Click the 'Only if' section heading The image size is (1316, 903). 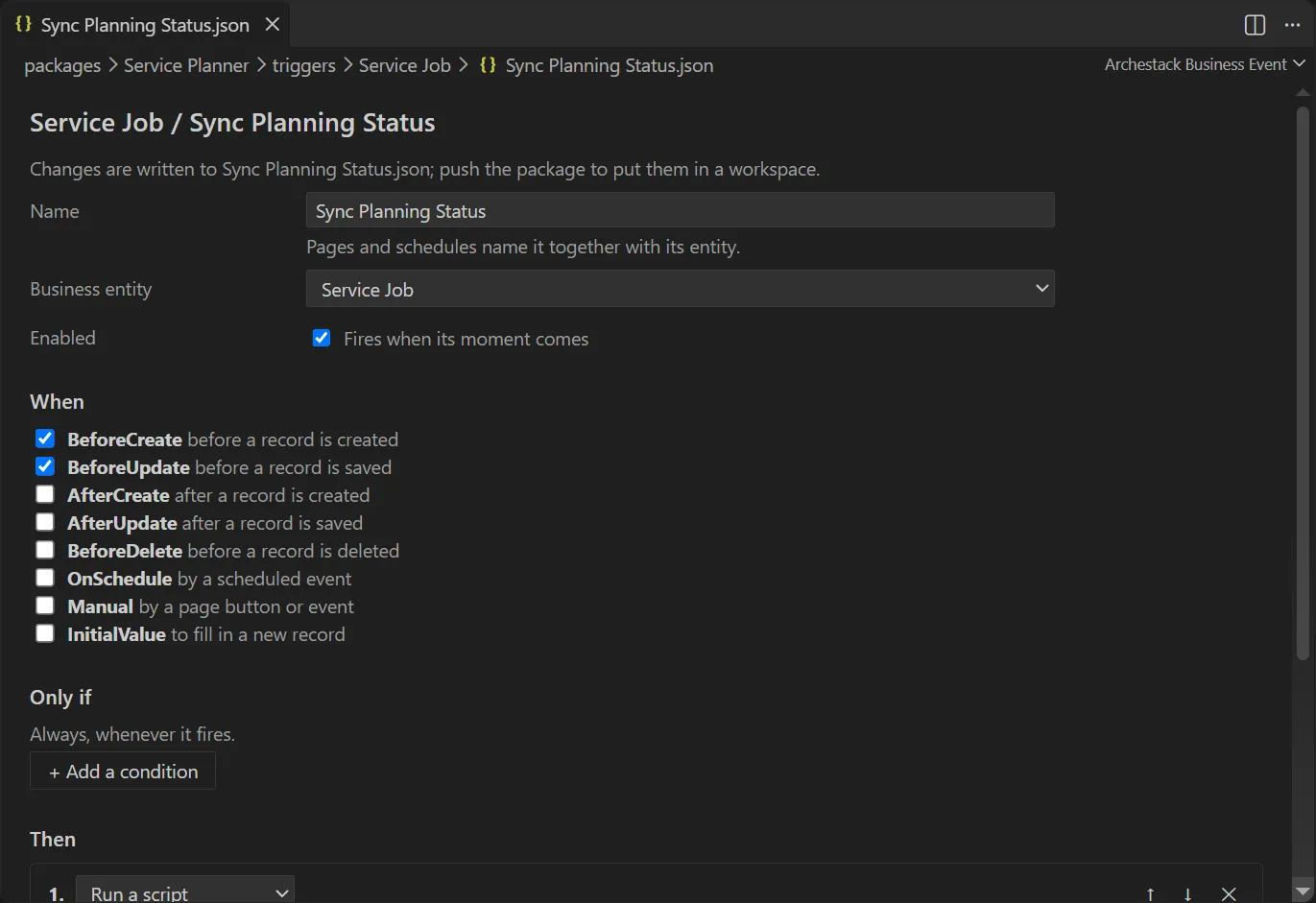[60, 698]
